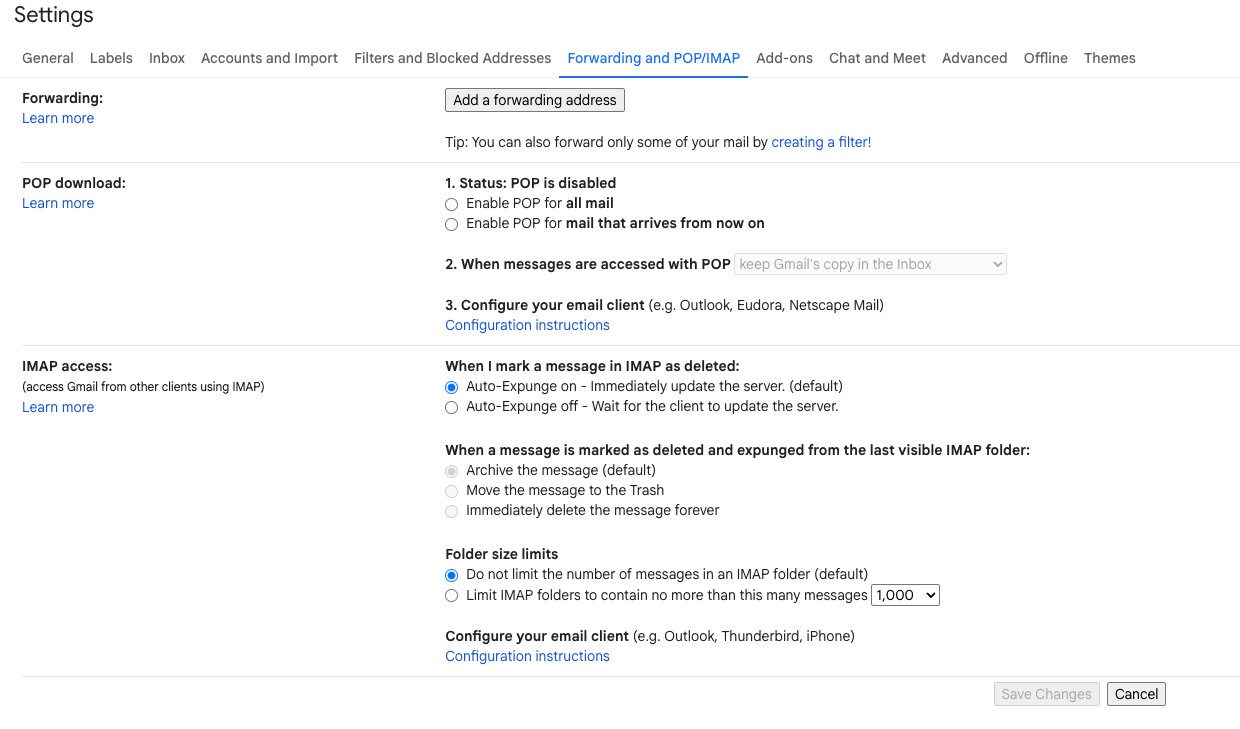
Task: Click Learn more under IMAP access
Action: [58, 407]
